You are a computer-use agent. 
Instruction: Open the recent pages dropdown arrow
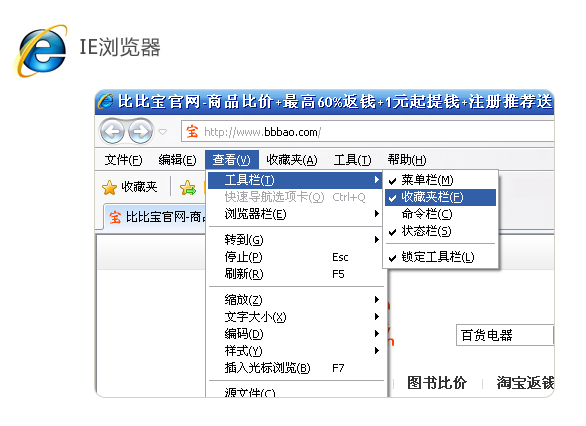coord(163,132)
